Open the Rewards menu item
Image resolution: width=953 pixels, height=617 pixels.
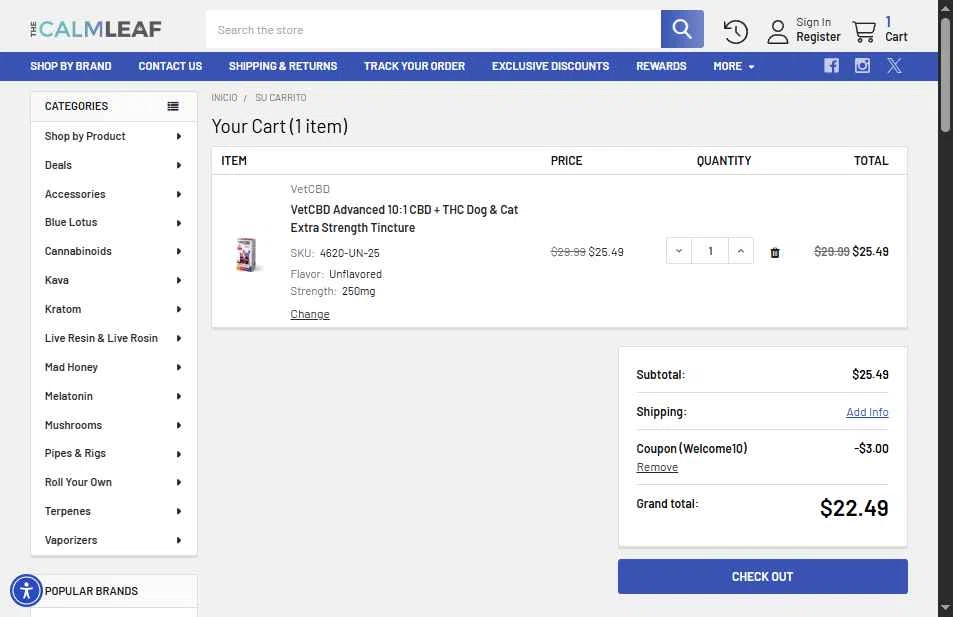click(x=661, y=66)
